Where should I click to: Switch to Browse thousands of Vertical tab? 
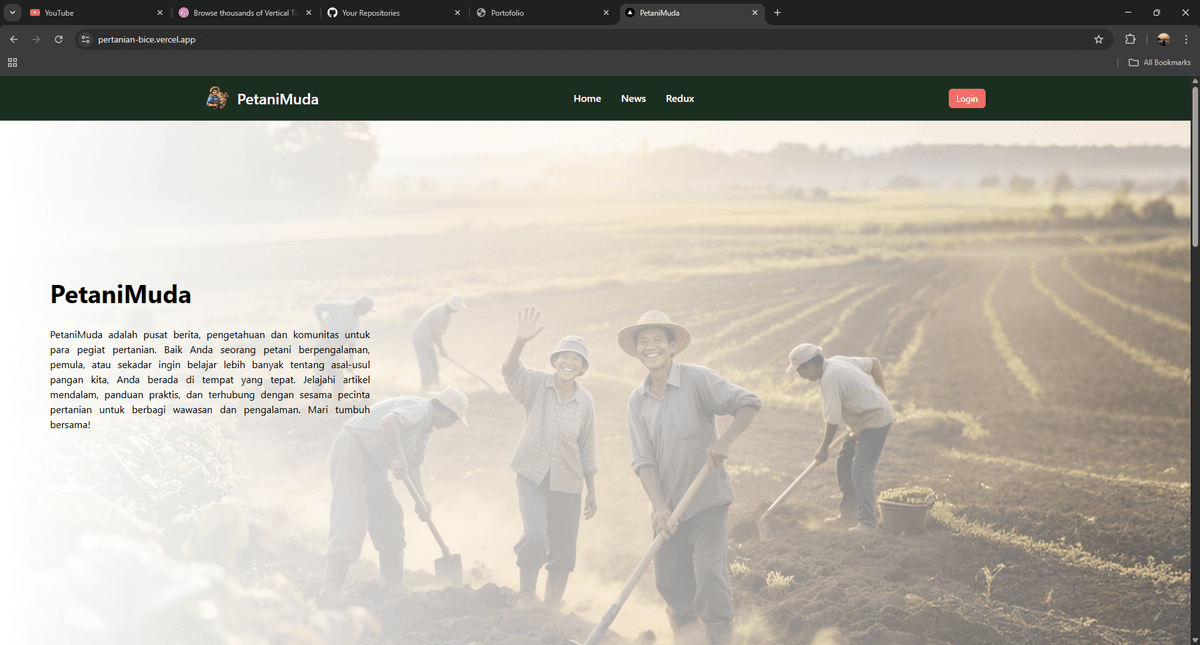[x=245, y=13]
